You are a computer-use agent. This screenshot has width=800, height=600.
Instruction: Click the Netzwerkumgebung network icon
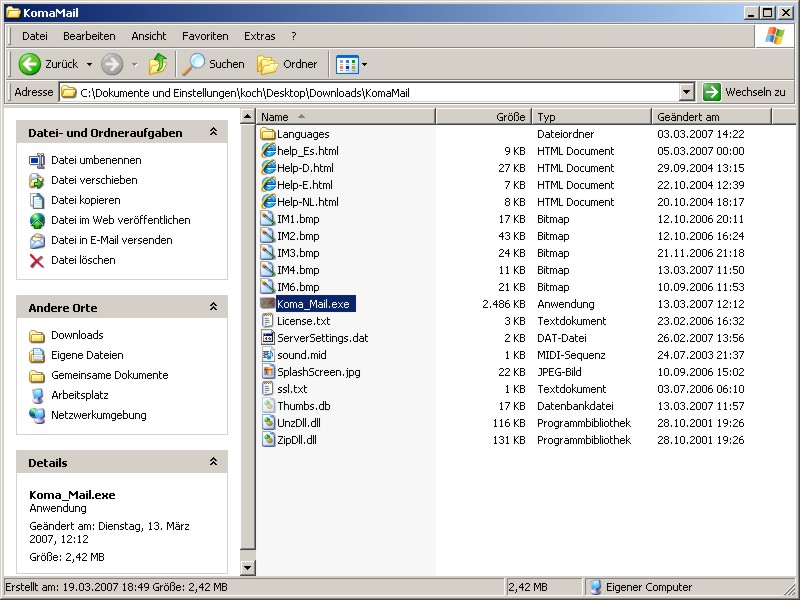[37, 415]
